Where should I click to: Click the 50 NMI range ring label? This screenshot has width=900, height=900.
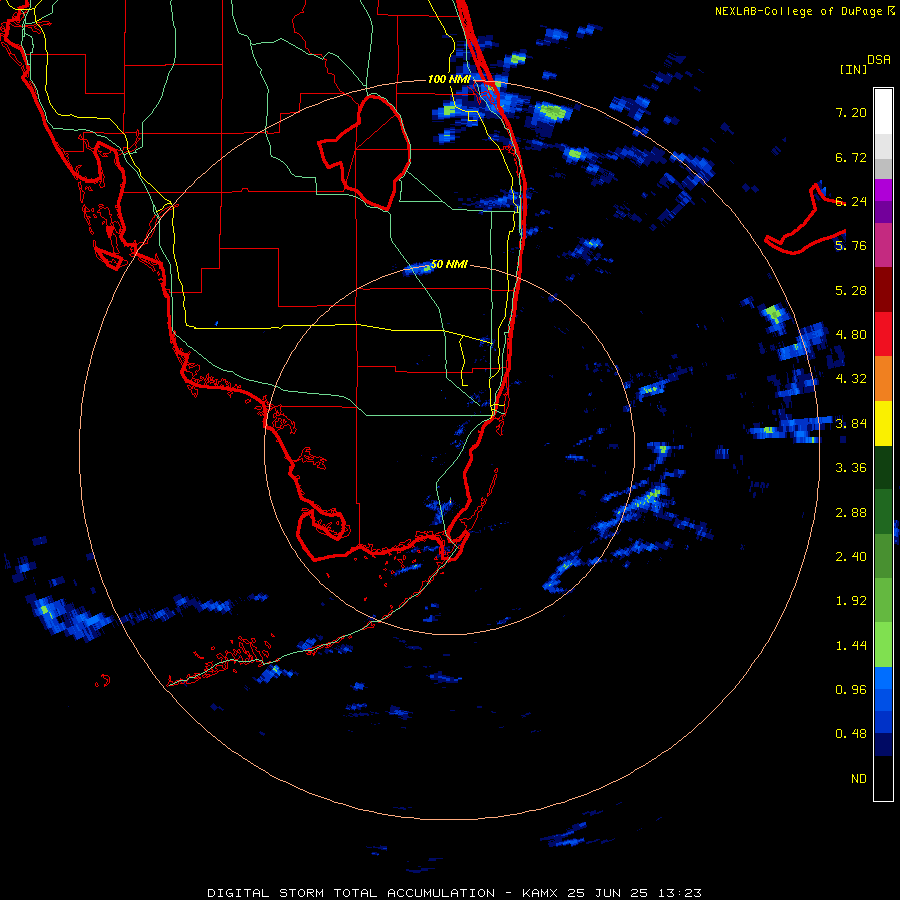(x=449, y=264)
